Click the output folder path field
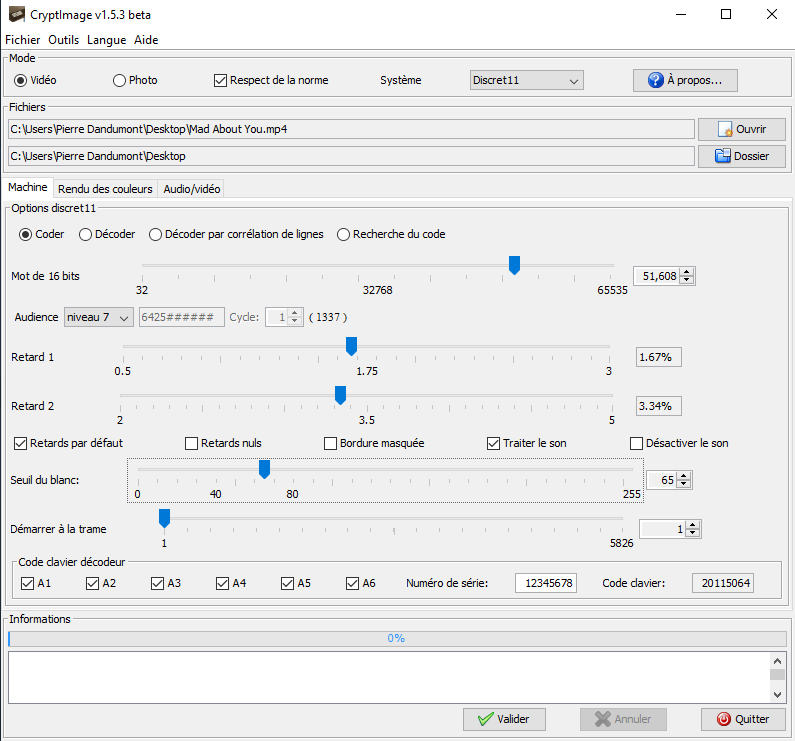The width and height of the screenshot is (795, 741). click(x=351, y=156)
